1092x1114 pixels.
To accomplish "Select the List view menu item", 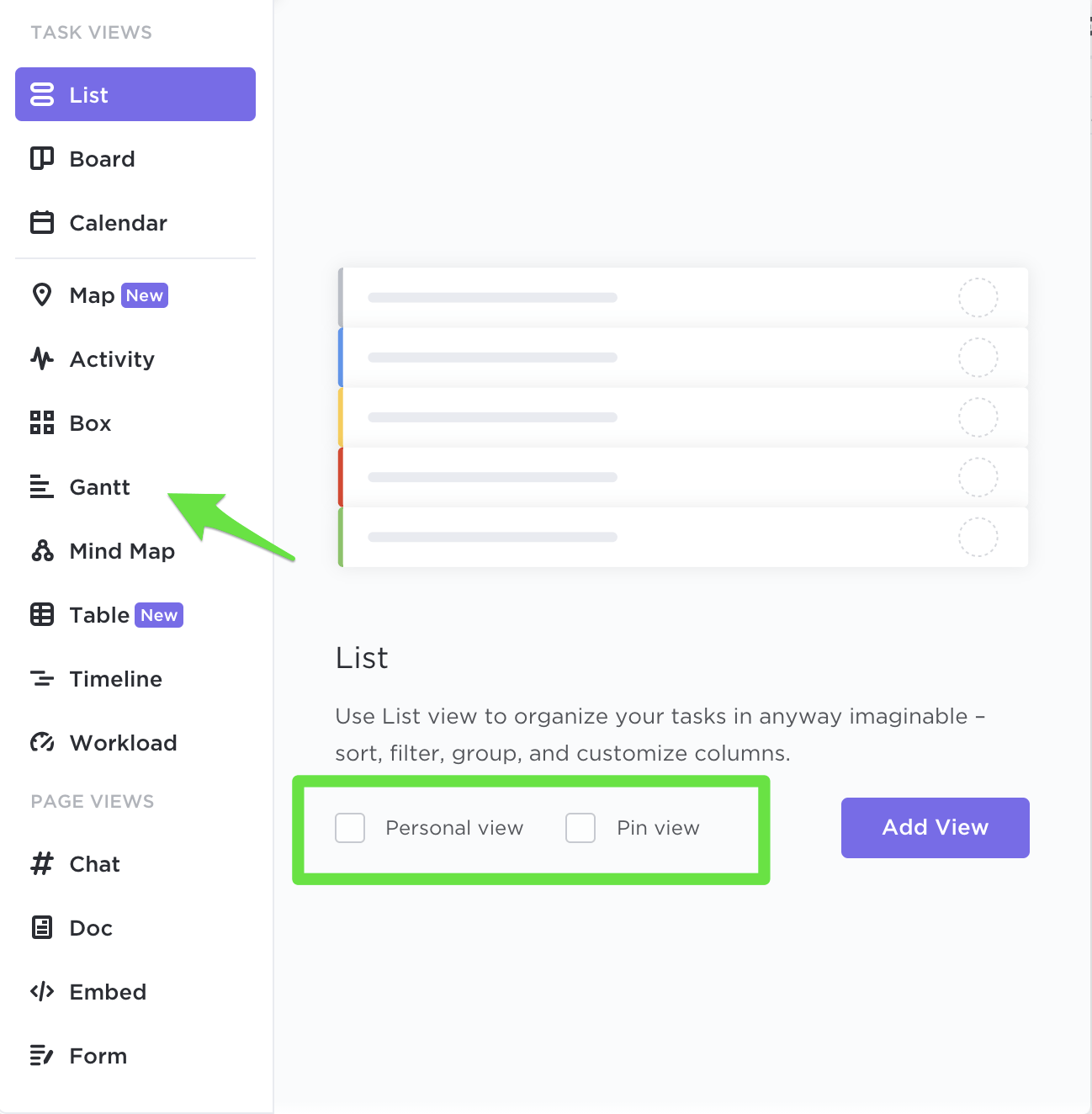I will 135,94.
